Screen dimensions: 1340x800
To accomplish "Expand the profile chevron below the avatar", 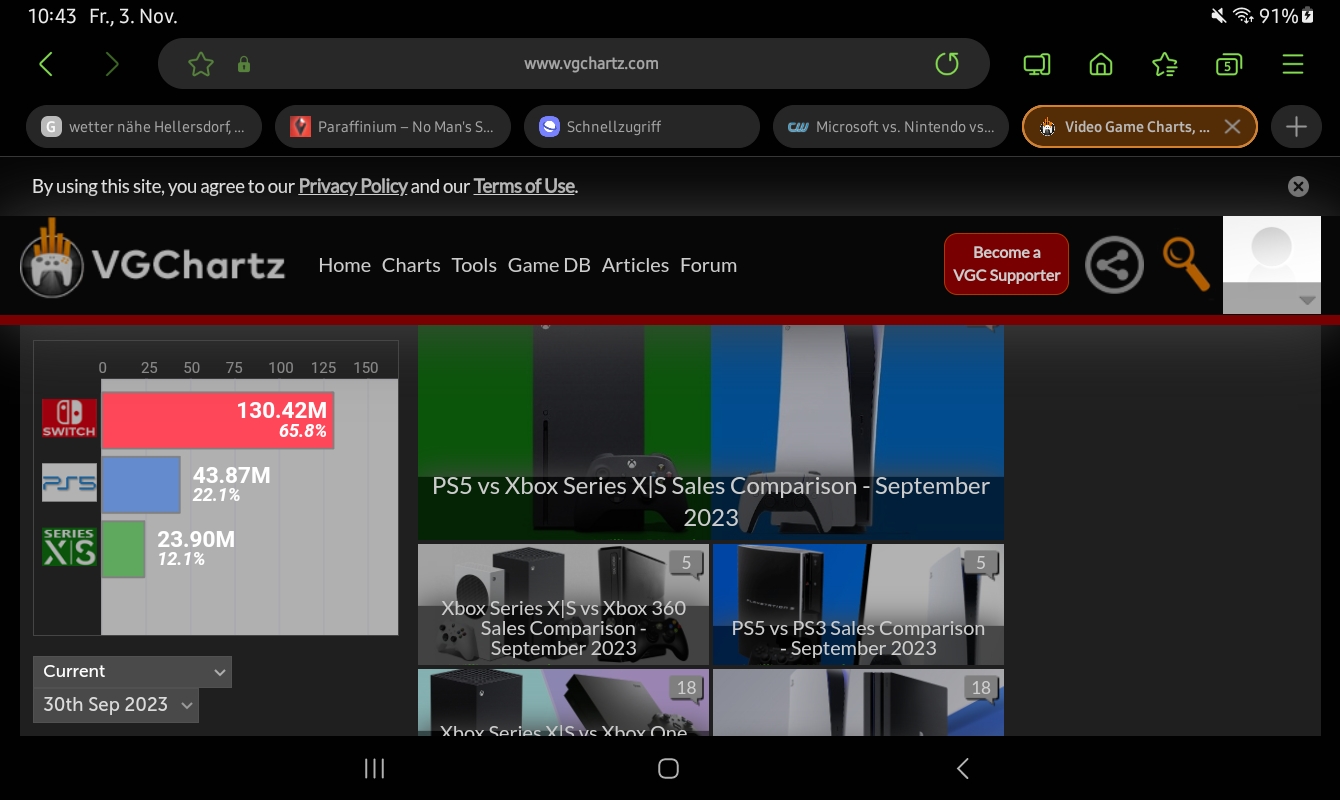I will 1307,300.
